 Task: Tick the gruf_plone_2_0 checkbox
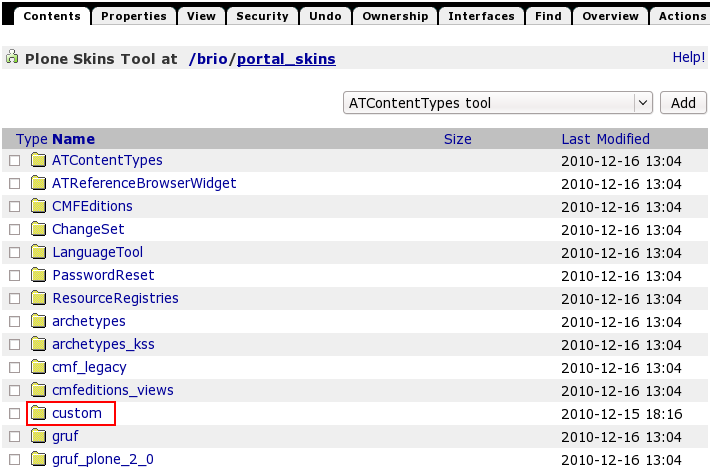tap(14, 460)
